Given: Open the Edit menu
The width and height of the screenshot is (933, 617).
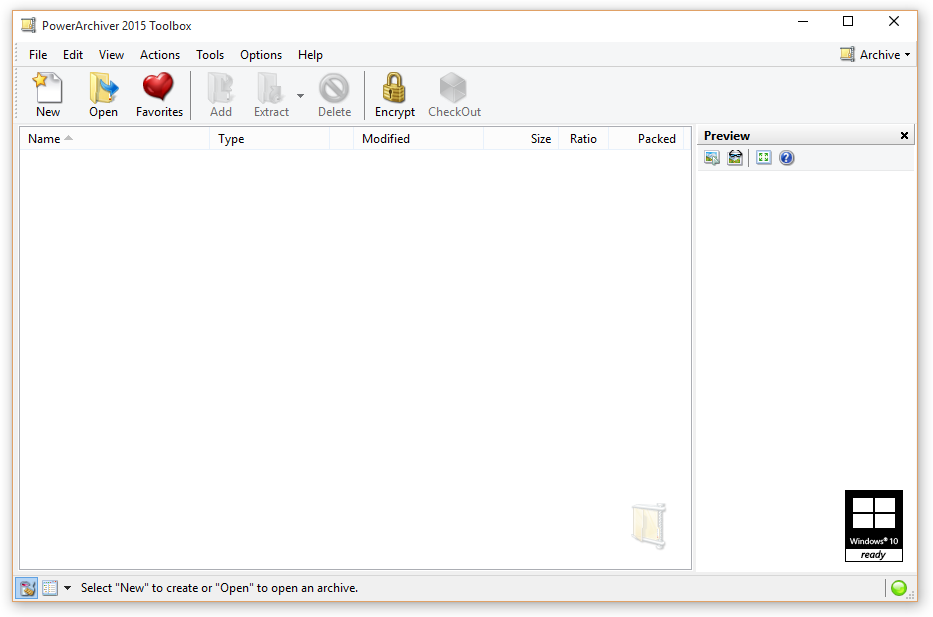Looking at the screenshot, I should click(x=73, y=55).
